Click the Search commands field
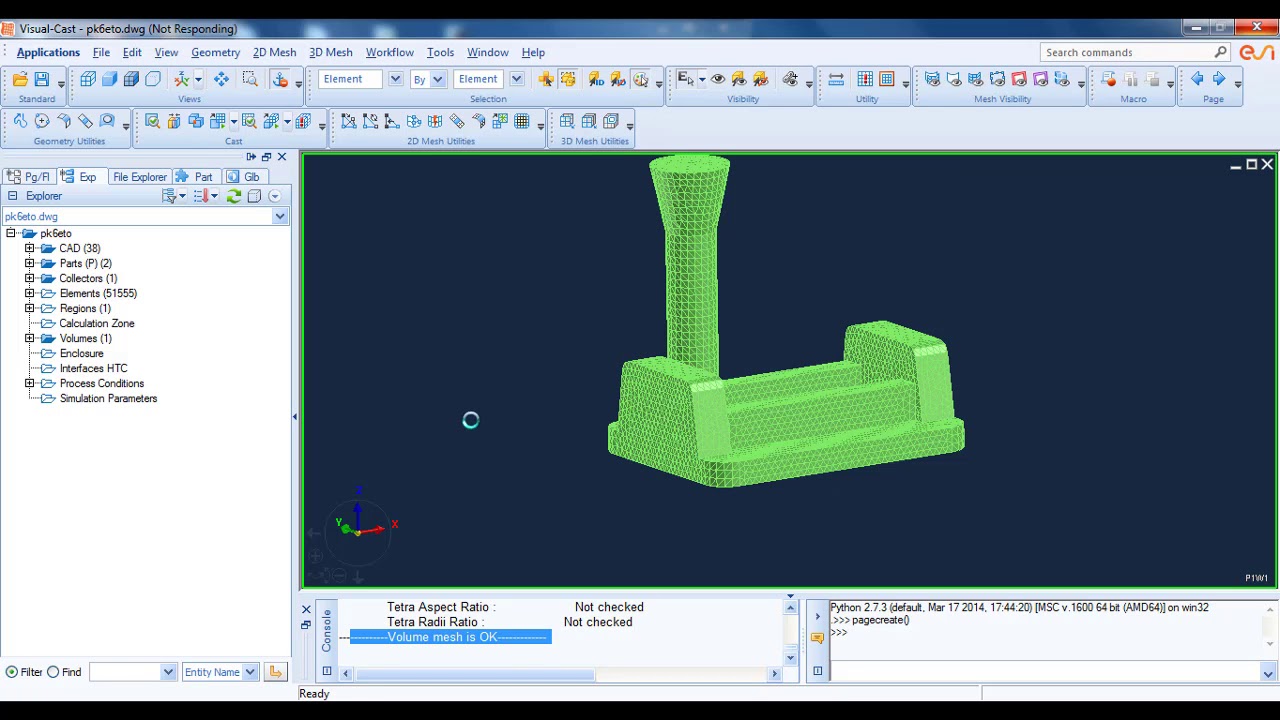Screen dimensions: 1280x720 [1136, 52]
